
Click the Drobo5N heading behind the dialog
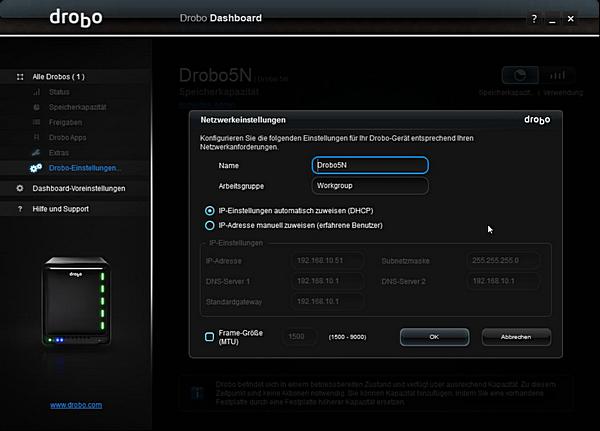pos(215,75)
